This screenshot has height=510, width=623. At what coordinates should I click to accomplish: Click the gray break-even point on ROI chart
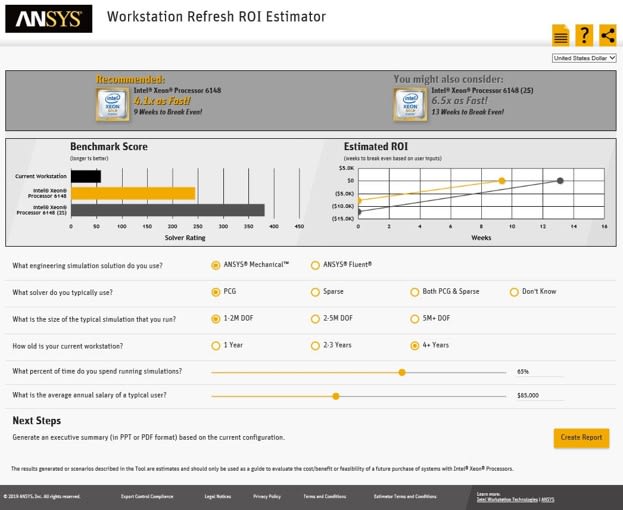coord(560,181)
